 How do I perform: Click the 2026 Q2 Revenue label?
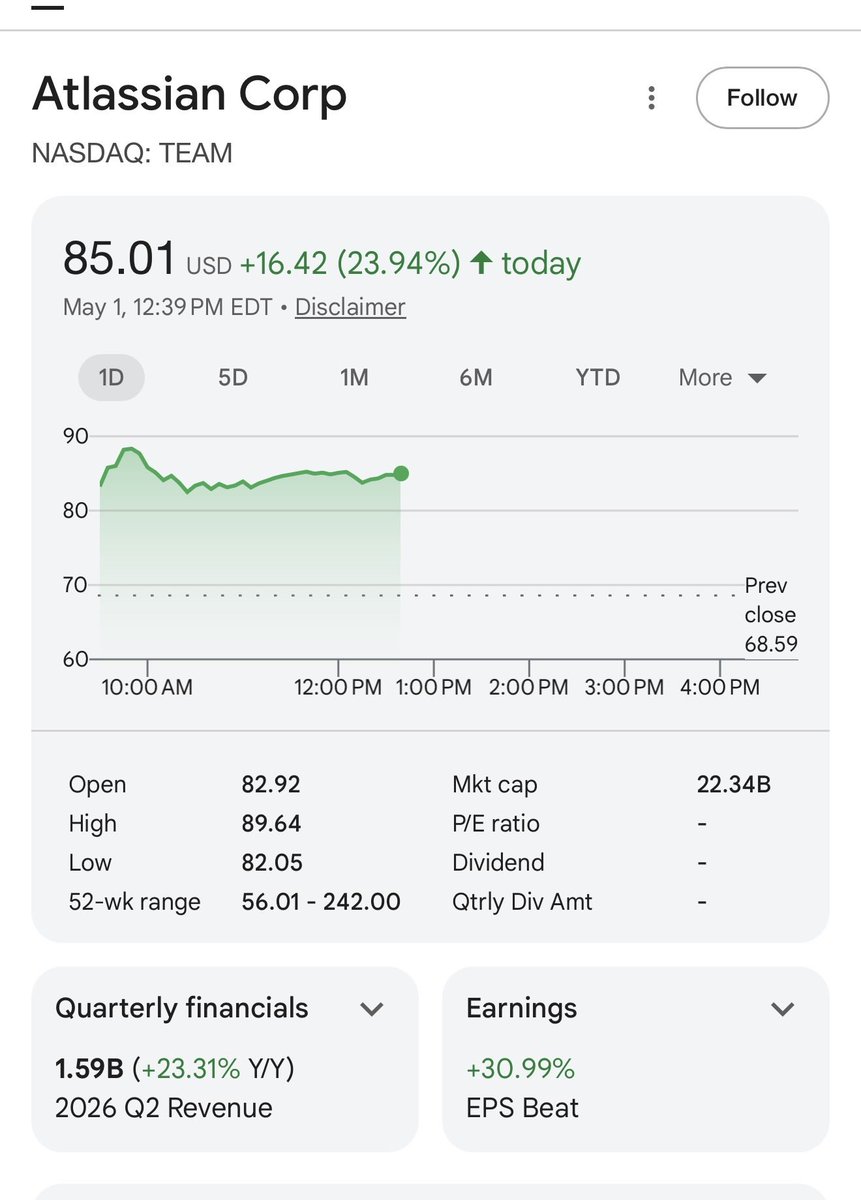coord(164,1108)
